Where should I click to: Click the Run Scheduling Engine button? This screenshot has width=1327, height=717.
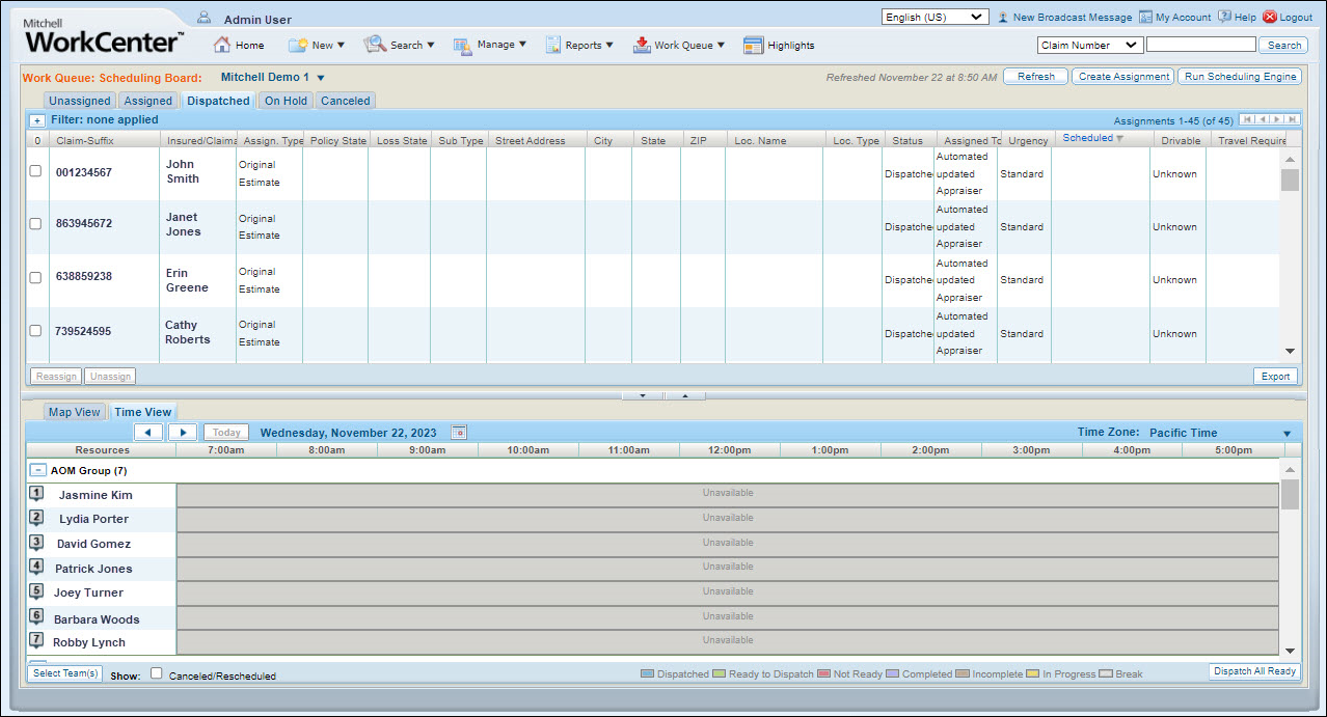pos(1240,77)
